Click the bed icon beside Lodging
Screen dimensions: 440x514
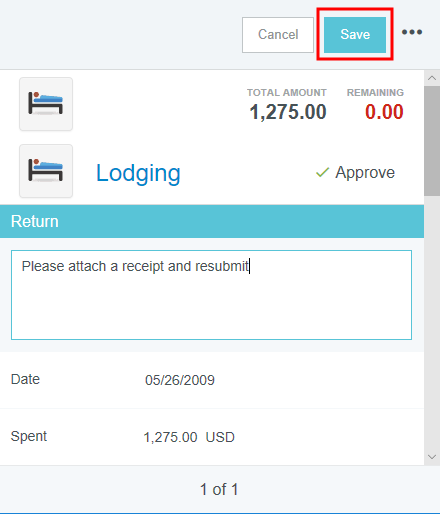[46, 171]
